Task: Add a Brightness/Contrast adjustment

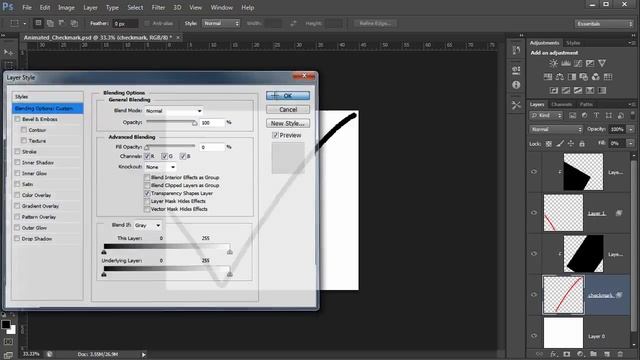Action: click(x=553, y=63)
